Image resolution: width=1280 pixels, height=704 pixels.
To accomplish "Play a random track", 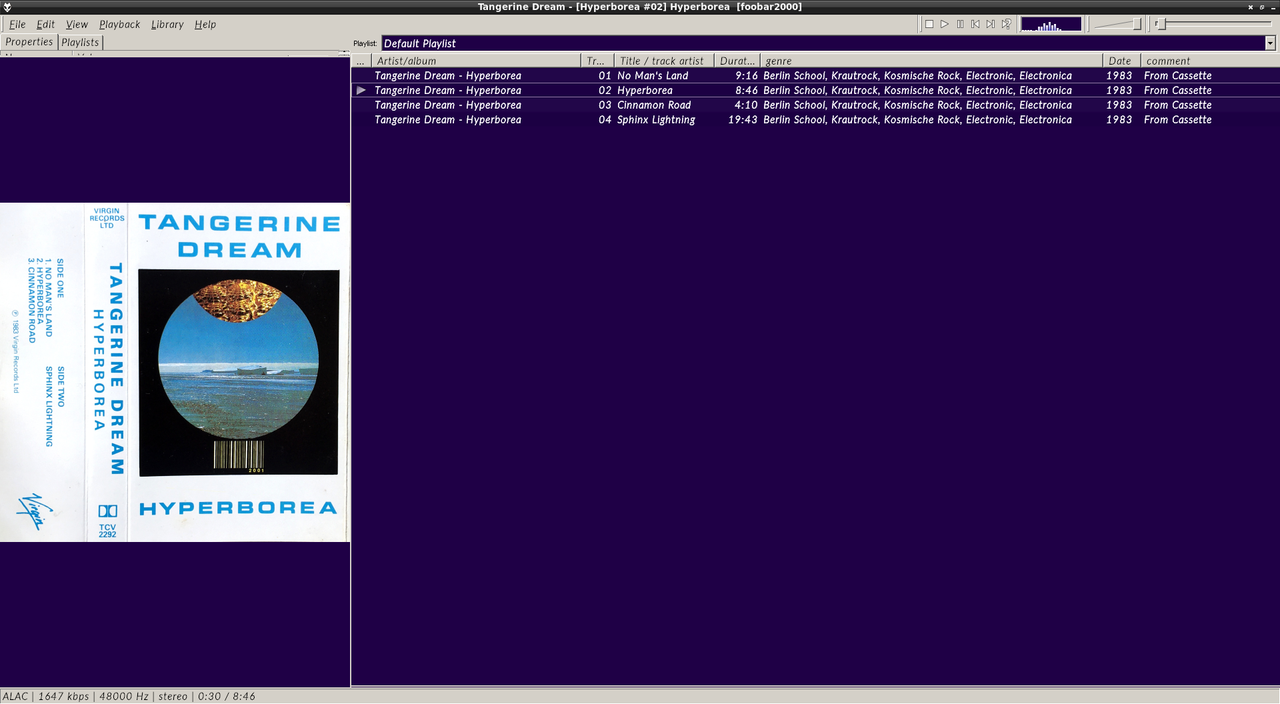I will pos(1006,24).
